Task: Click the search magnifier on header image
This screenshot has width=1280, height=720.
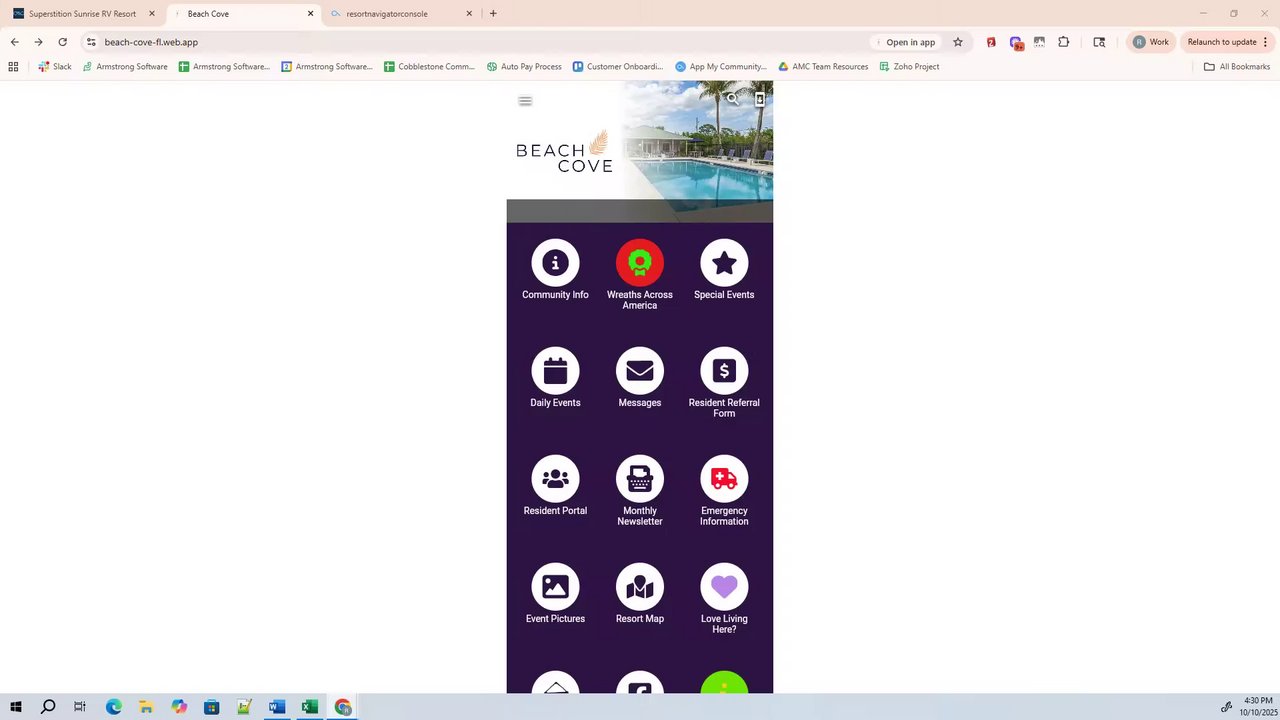Action: click(x=733, y=99)
